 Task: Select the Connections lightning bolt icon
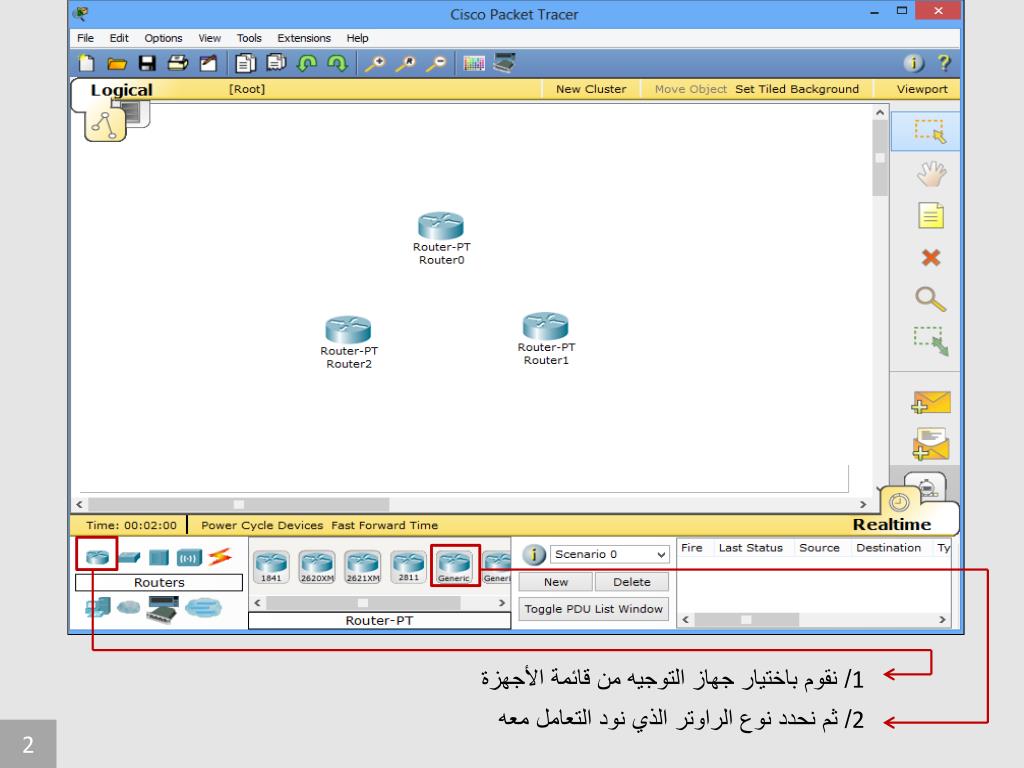[x=220, y=556]
